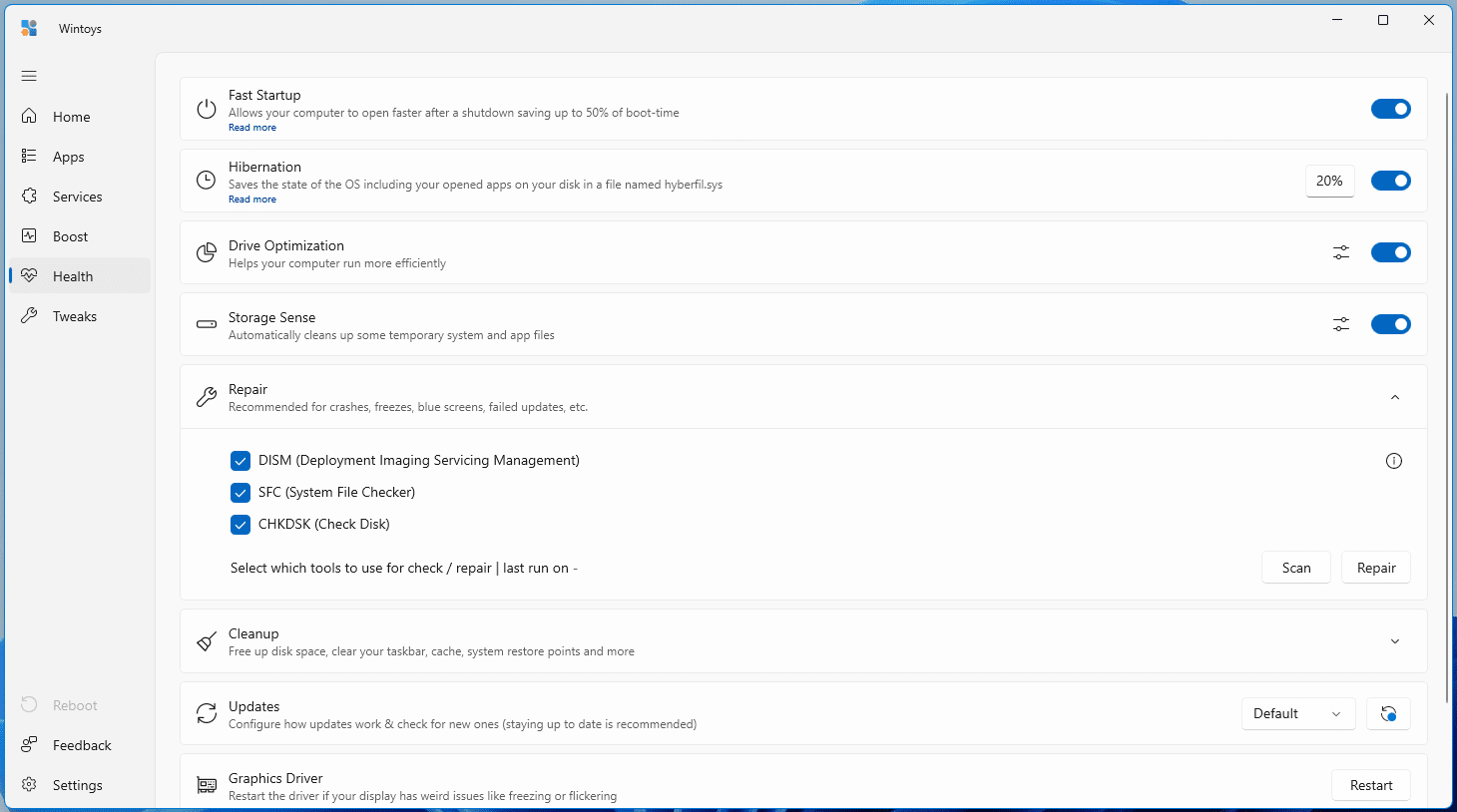Click the Boost pulse icon in sidebar
Screen dimensions: 1457x812
pyautogui.click(x=29, y=236)
